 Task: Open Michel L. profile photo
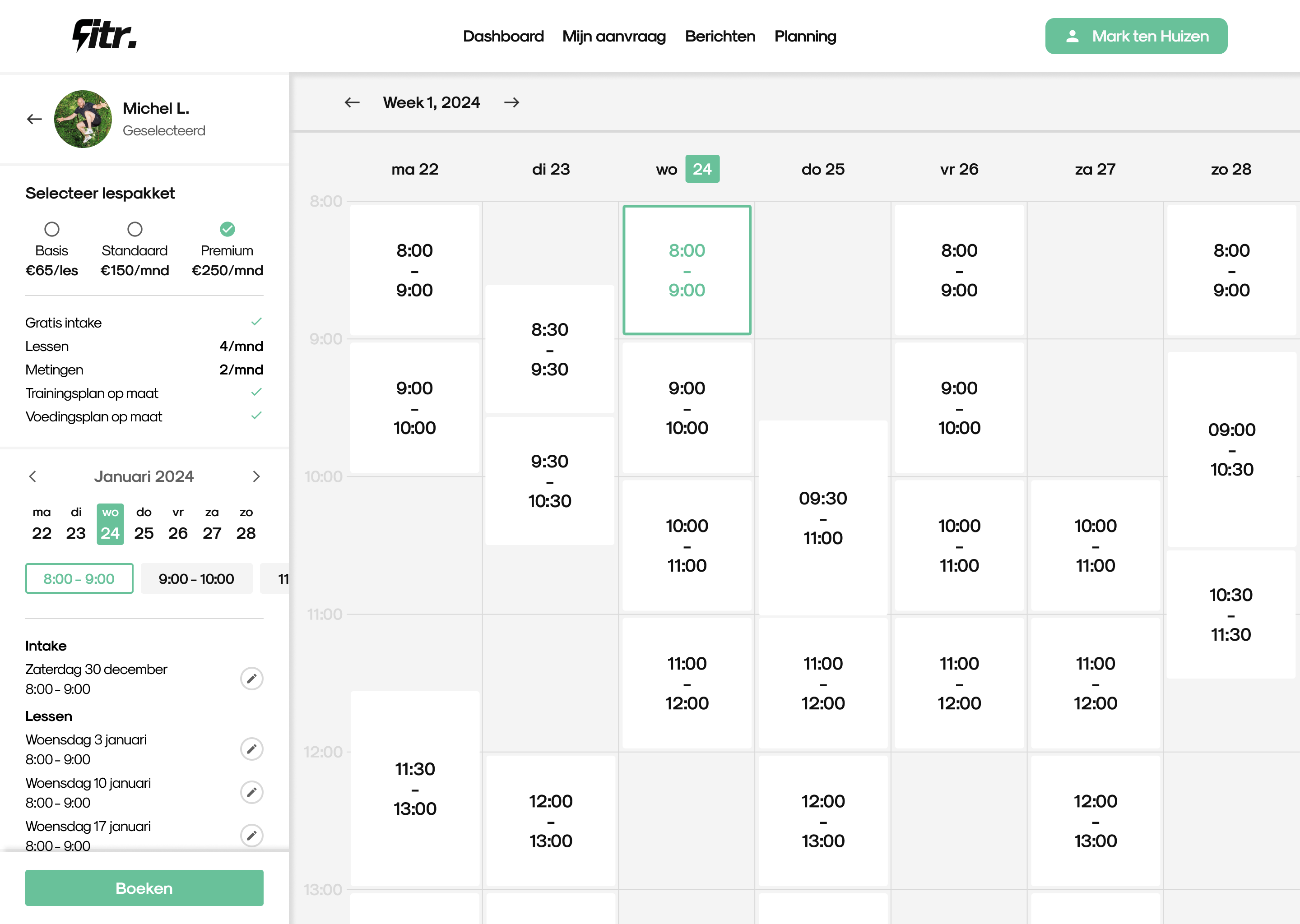point(83,119)
